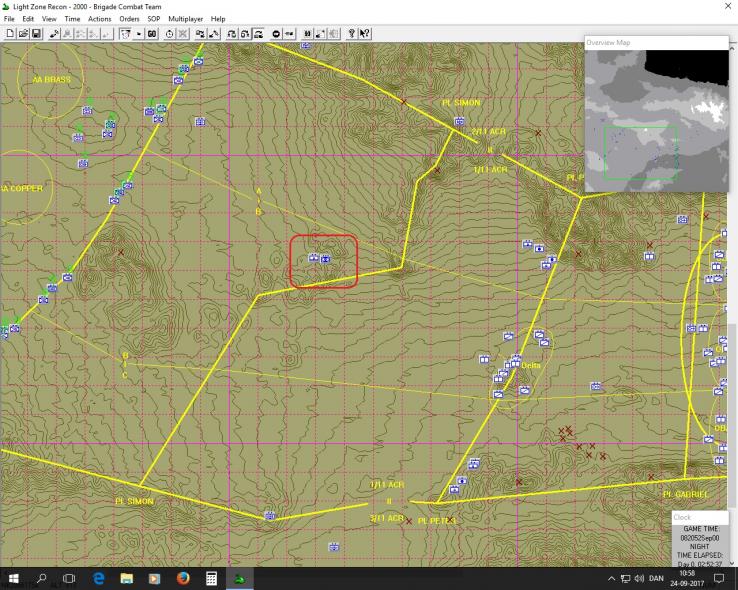738x590 pixels.
Task: Click the binoculars icon in the toolbar
Action: click(x=152, y=33)
